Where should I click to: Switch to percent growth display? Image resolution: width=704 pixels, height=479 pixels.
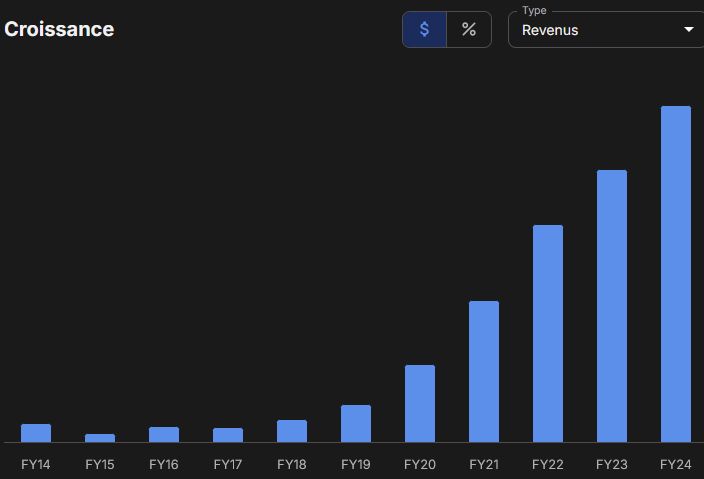pos(469,30)
